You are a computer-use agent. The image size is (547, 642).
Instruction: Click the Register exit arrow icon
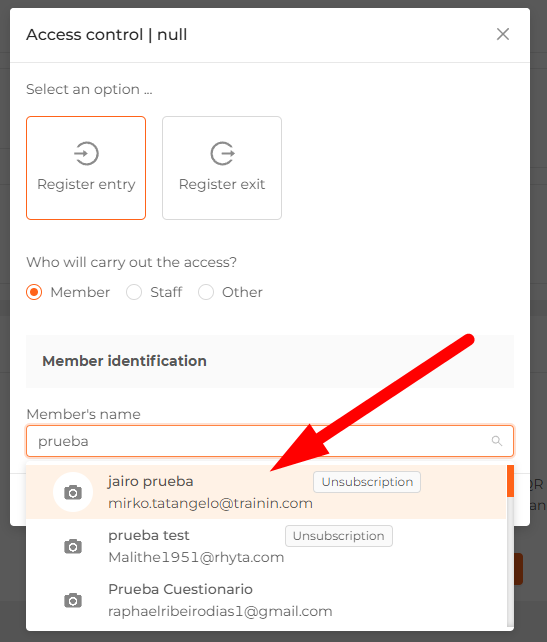click(222, 154)
